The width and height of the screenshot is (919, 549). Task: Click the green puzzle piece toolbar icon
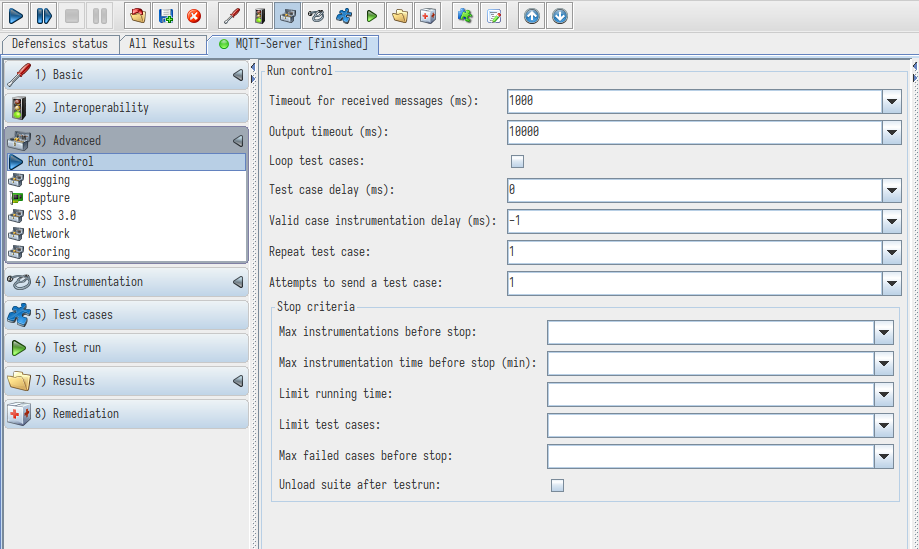click(466, 16)
